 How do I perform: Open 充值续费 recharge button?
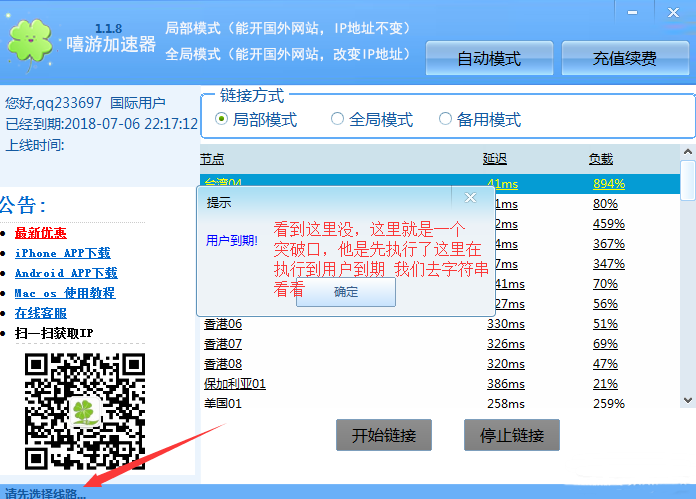point(625,59)
